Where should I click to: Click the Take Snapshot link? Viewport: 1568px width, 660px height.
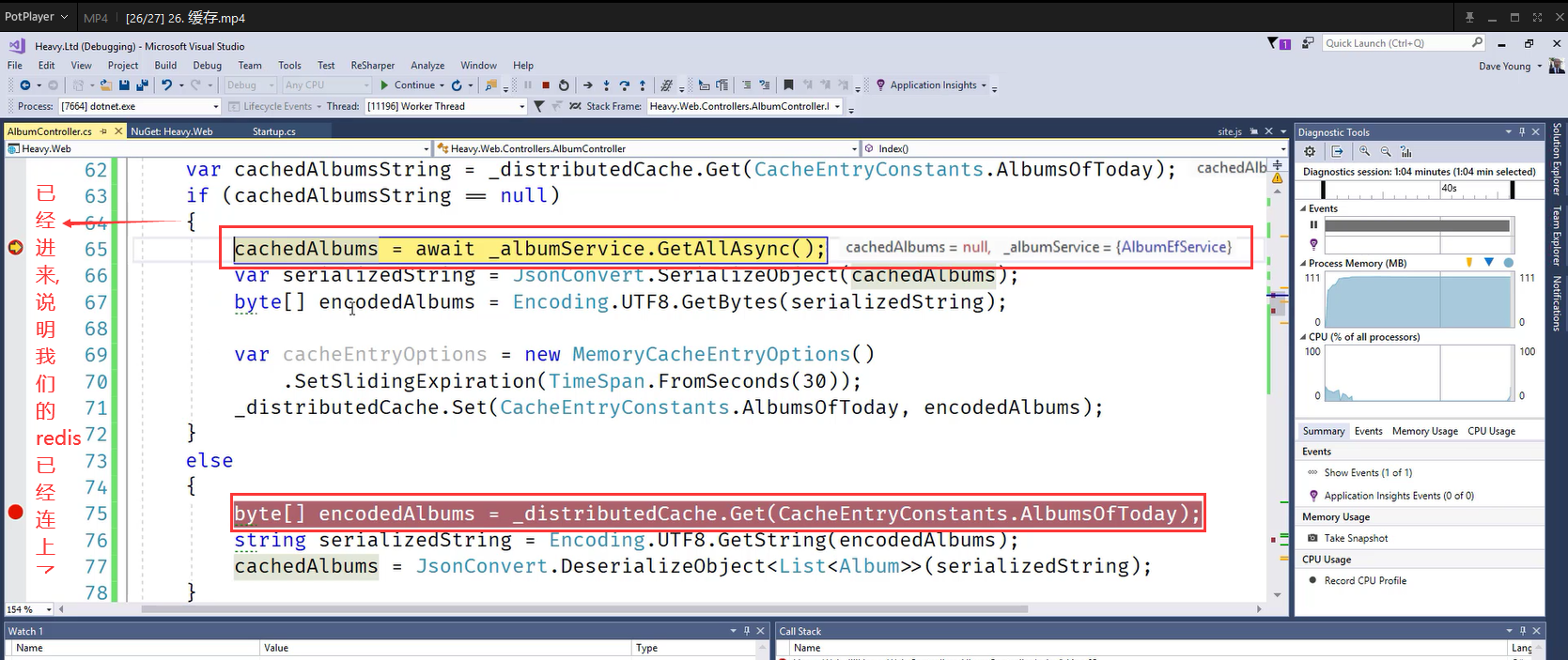coord(1356,538)
